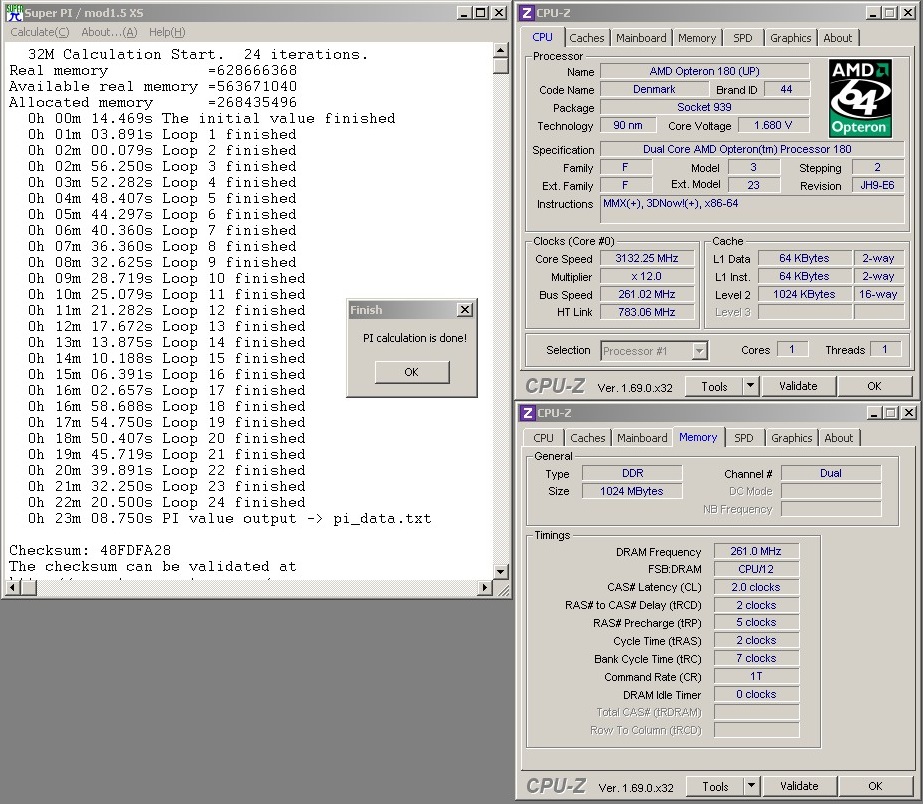Click Super PI vertical scrollbar down arrow
Screen dimensions: 923x804
coord(500,571)
